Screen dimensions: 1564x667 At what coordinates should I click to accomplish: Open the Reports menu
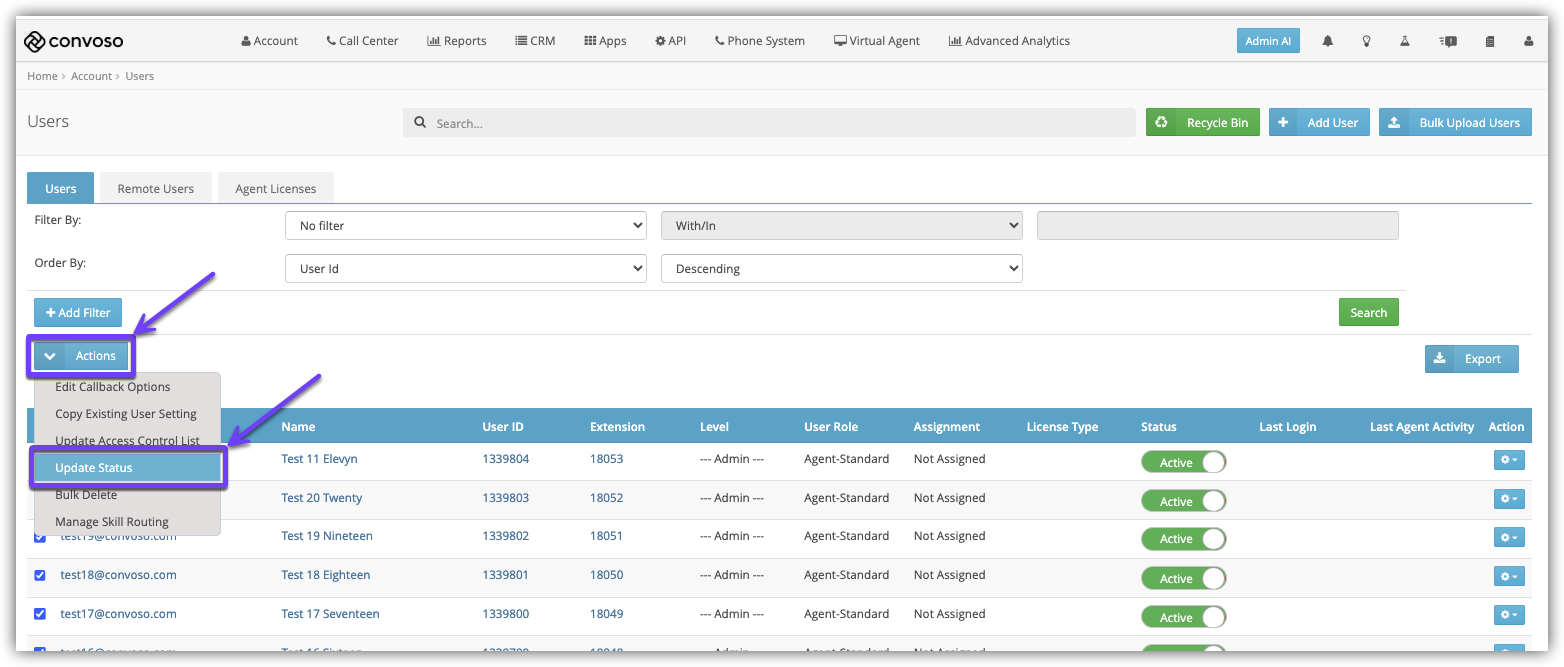[457, 41]
